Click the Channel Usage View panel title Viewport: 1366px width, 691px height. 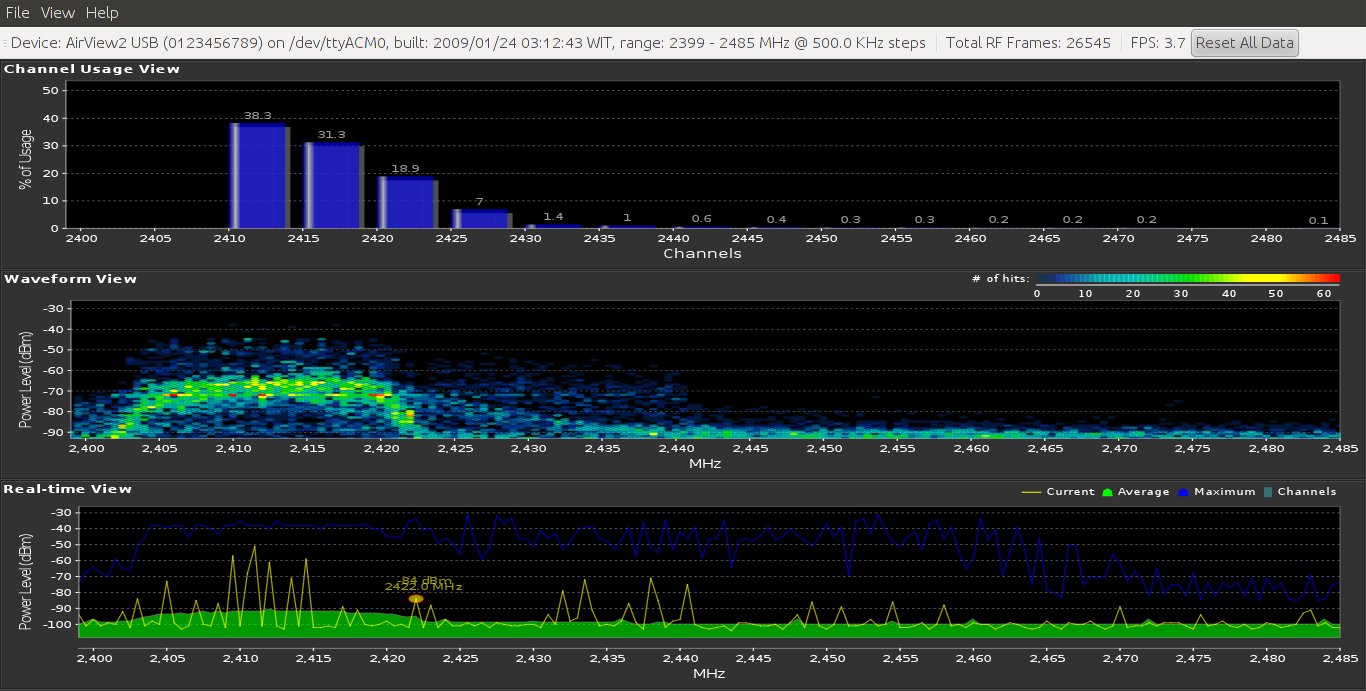coord(92,69)
